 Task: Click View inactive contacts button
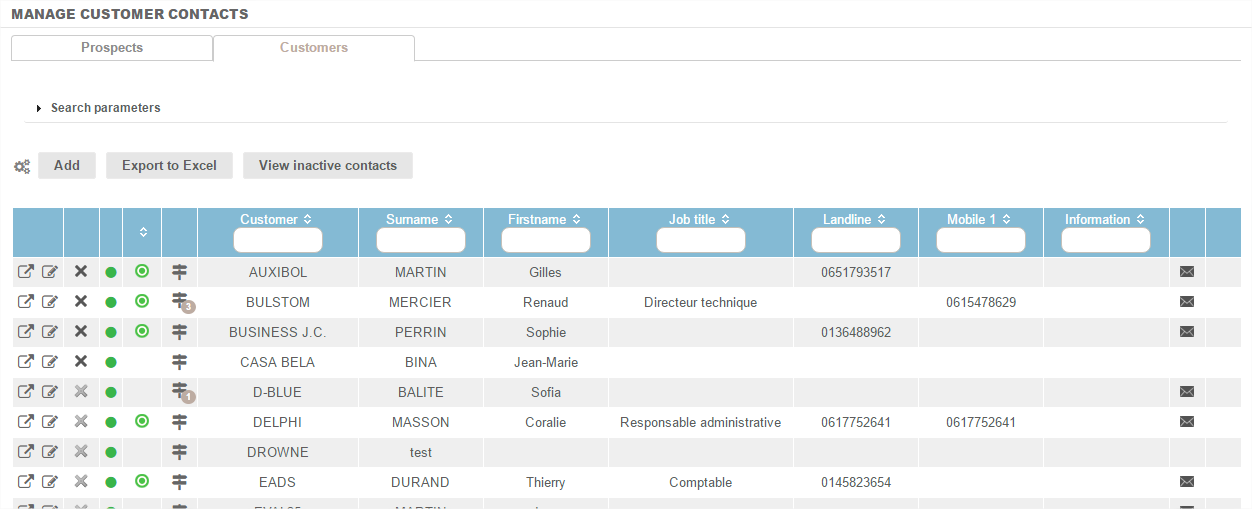(x=327, y=166)
